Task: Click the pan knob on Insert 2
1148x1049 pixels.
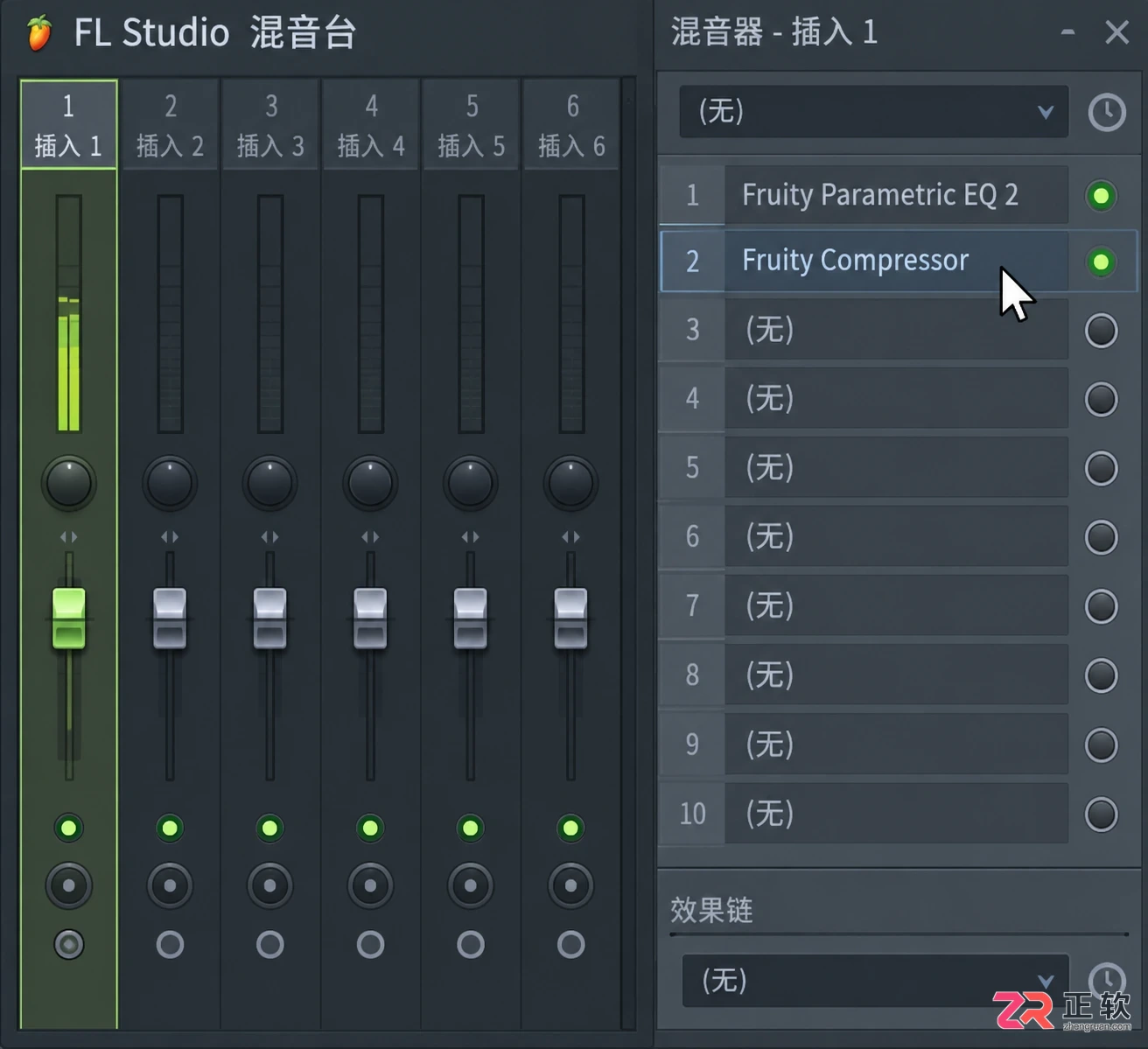Action: click(x=170, y=482)
